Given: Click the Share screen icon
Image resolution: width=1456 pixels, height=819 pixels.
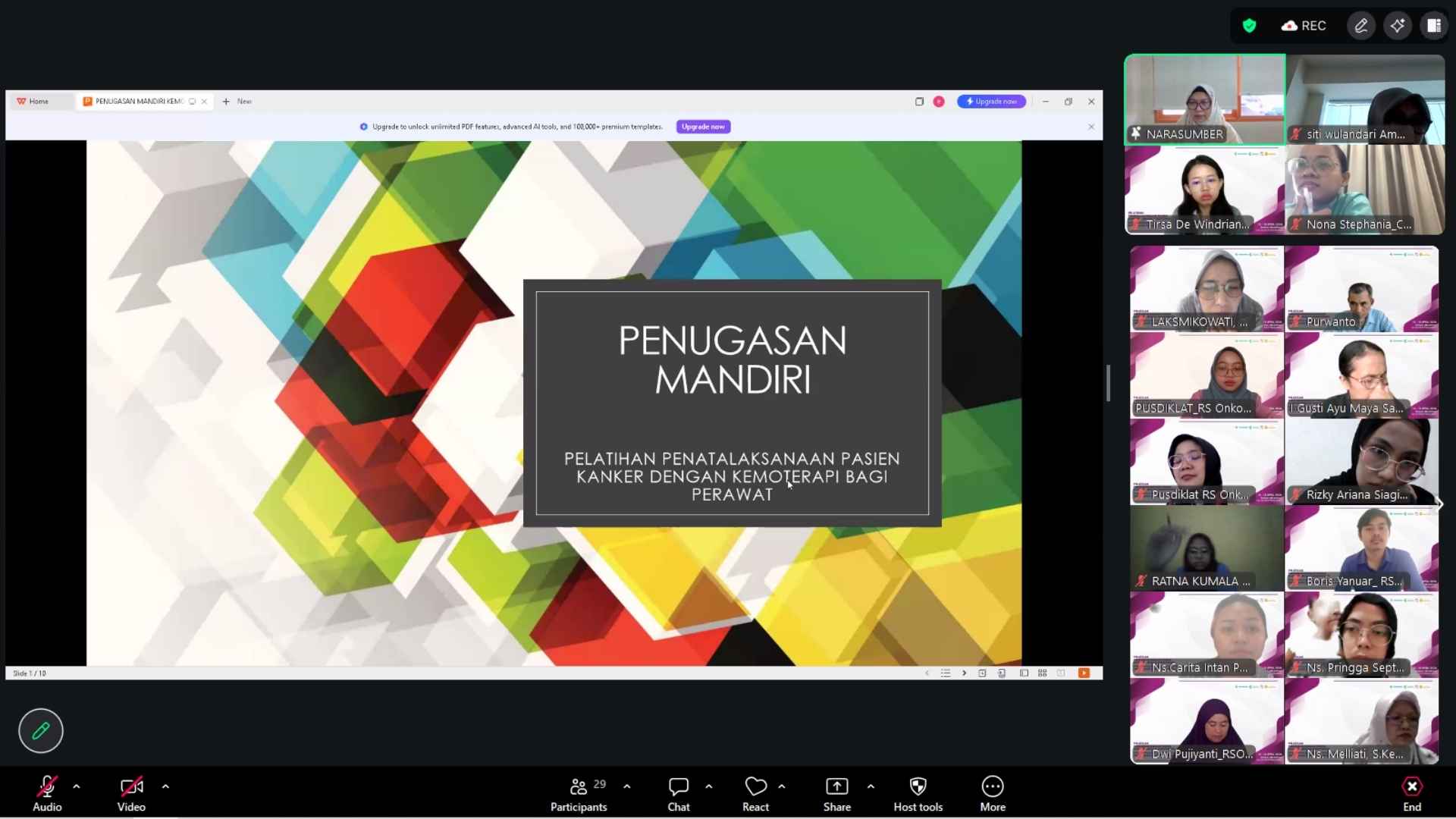Looking at the screenshot, I should [836, 786].
